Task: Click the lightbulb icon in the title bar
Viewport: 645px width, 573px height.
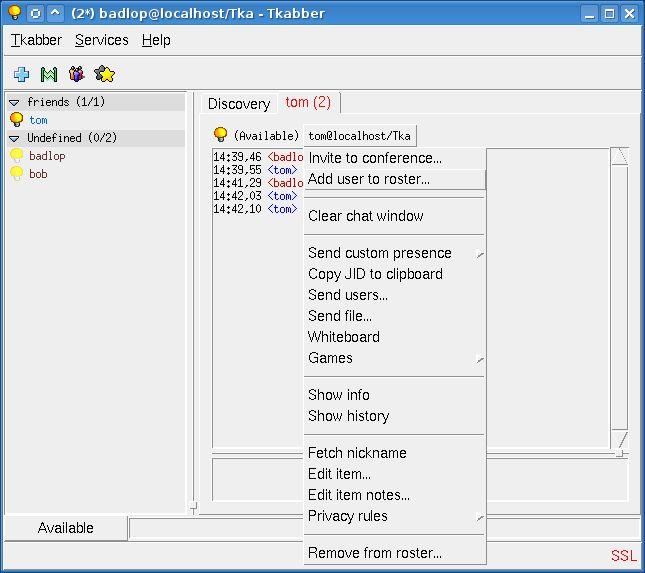Action: [14, 13]
